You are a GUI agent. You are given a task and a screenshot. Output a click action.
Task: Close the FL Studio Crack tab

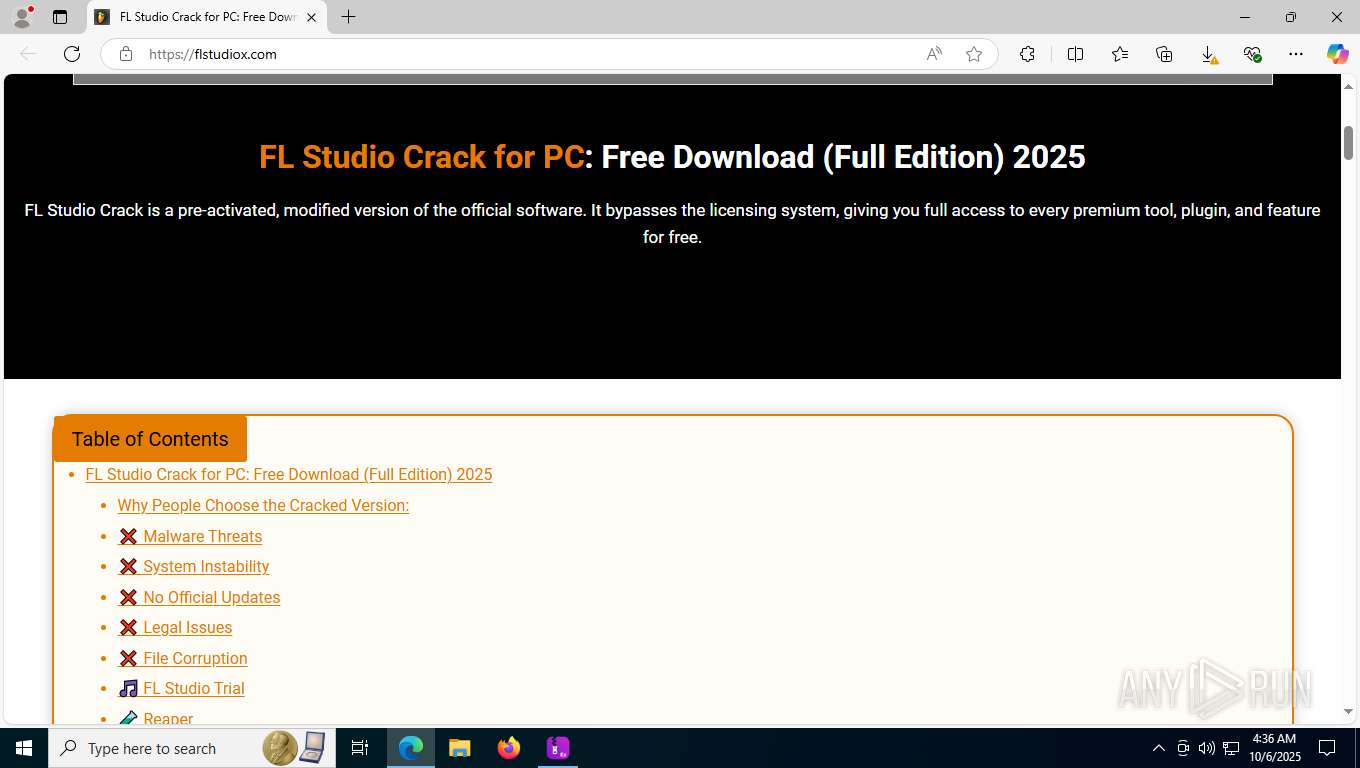pyautogui.click(x=311, y=17)
